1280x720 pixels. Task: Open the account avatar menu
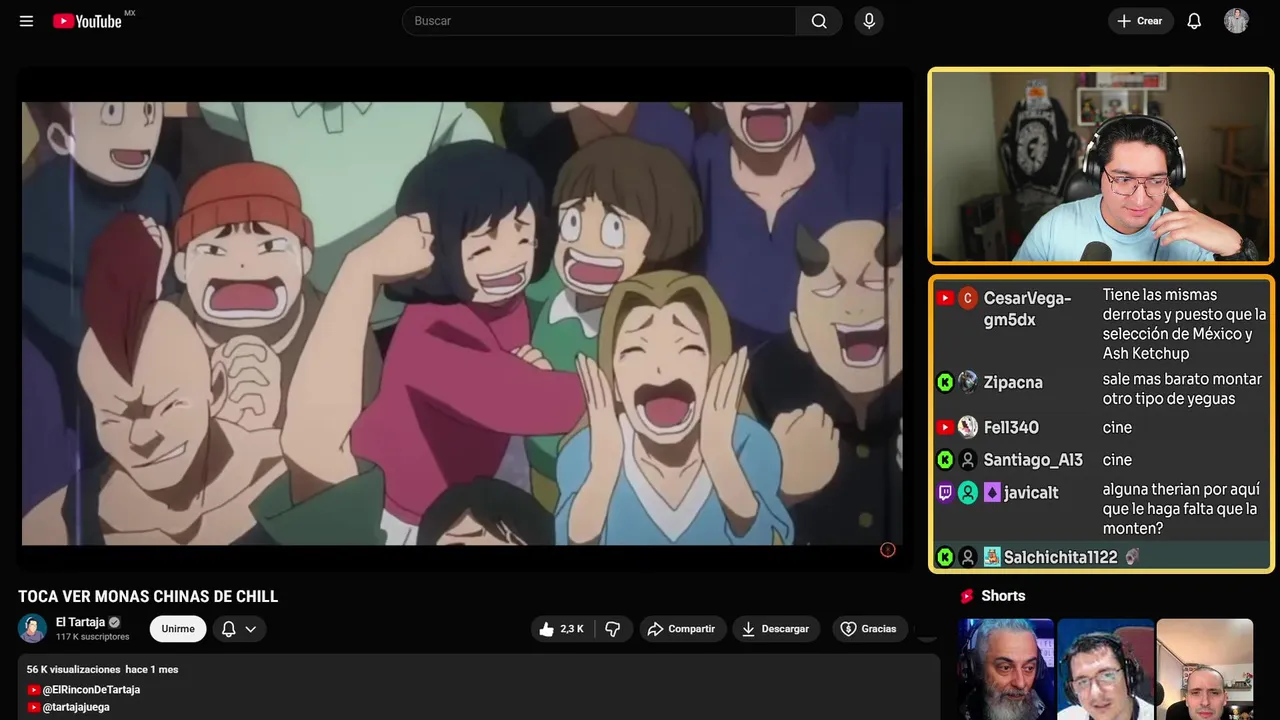pos(1236,21)
